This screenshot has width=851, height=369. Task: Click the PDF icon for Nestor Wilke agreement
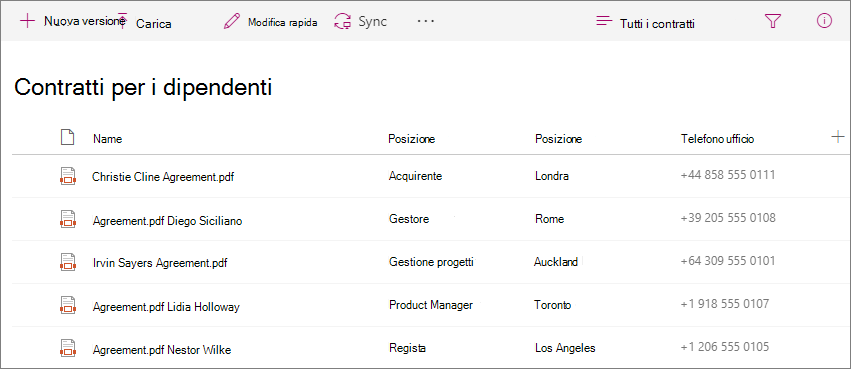[x=67, y=348]
